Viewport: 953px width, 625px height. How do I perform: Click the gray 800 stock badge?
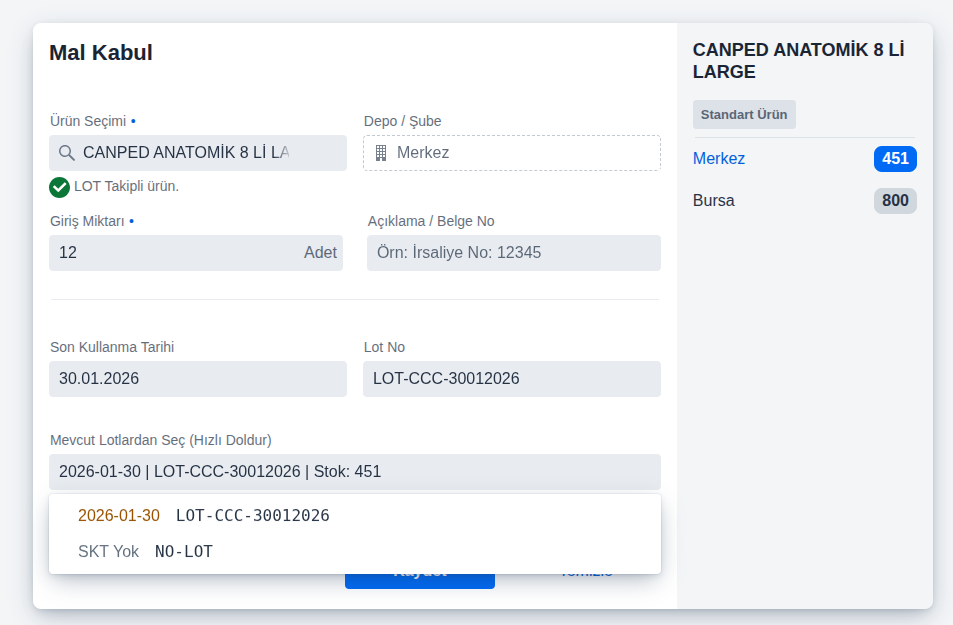click(895, 201)
